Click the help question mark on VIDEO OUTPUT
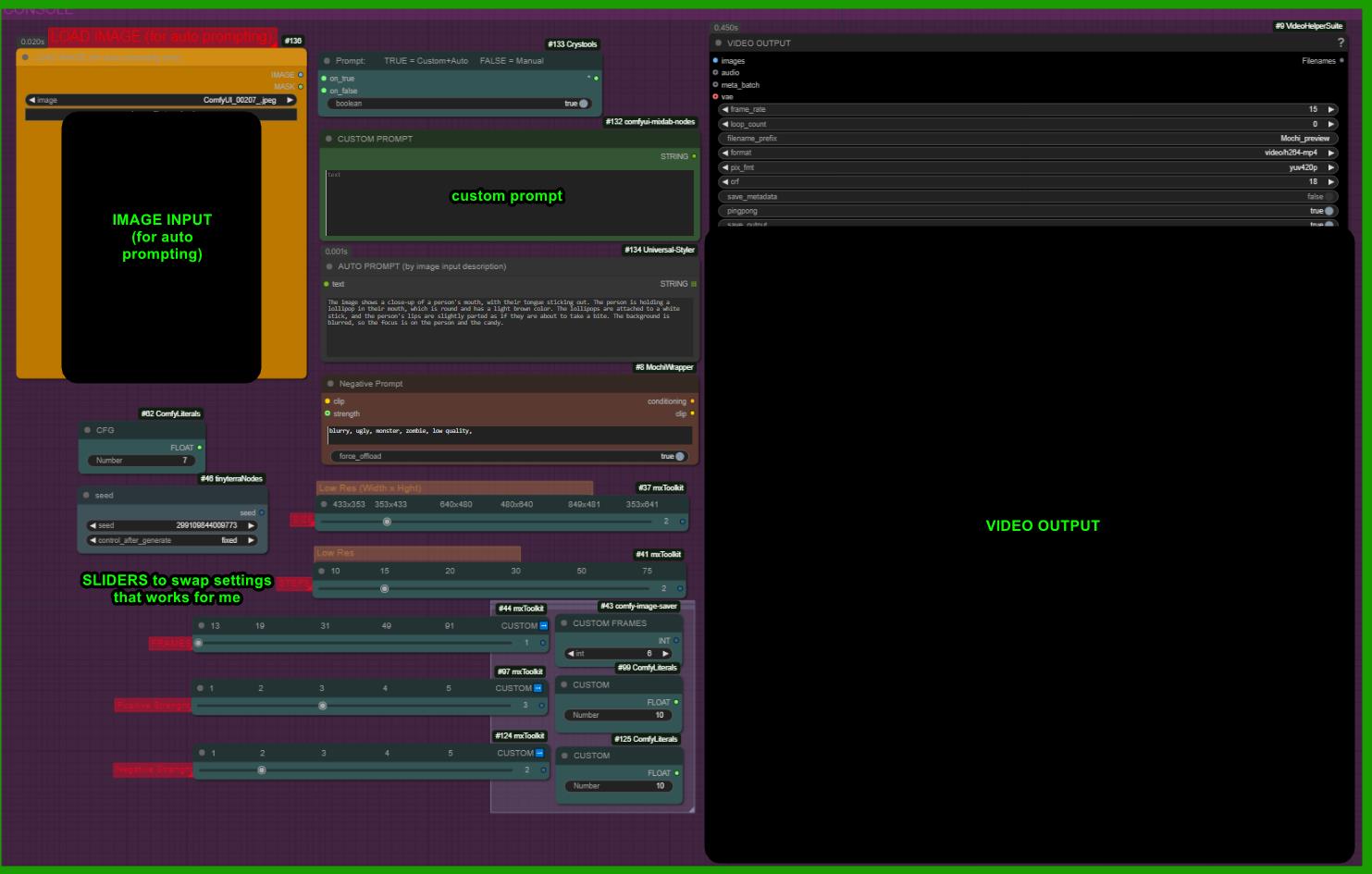 [x=1341, y=43]
